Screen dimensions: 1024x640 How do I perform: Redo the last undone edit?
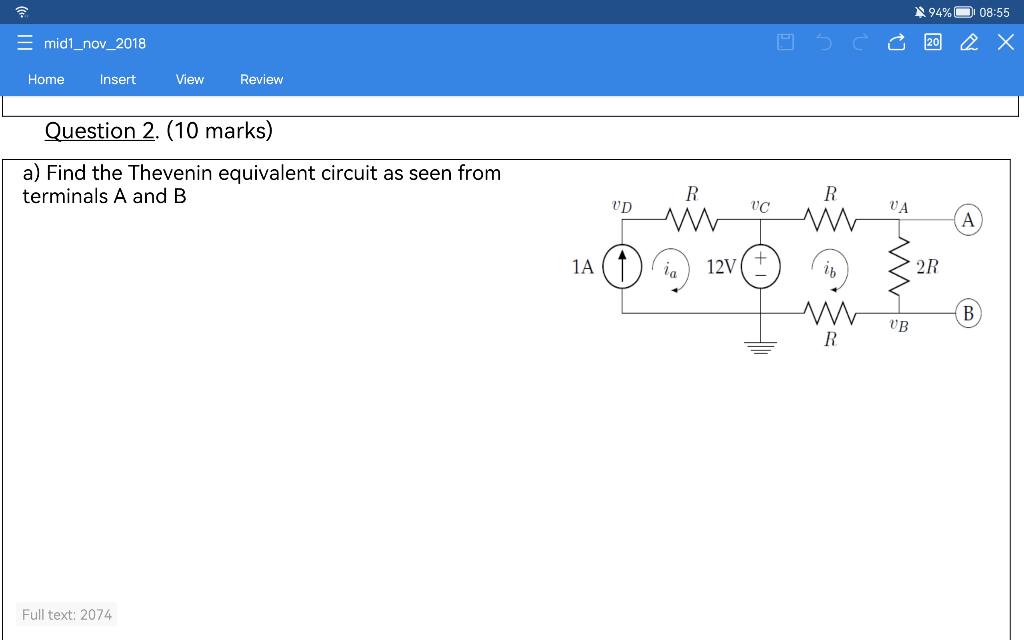click(x=860, y=42)
